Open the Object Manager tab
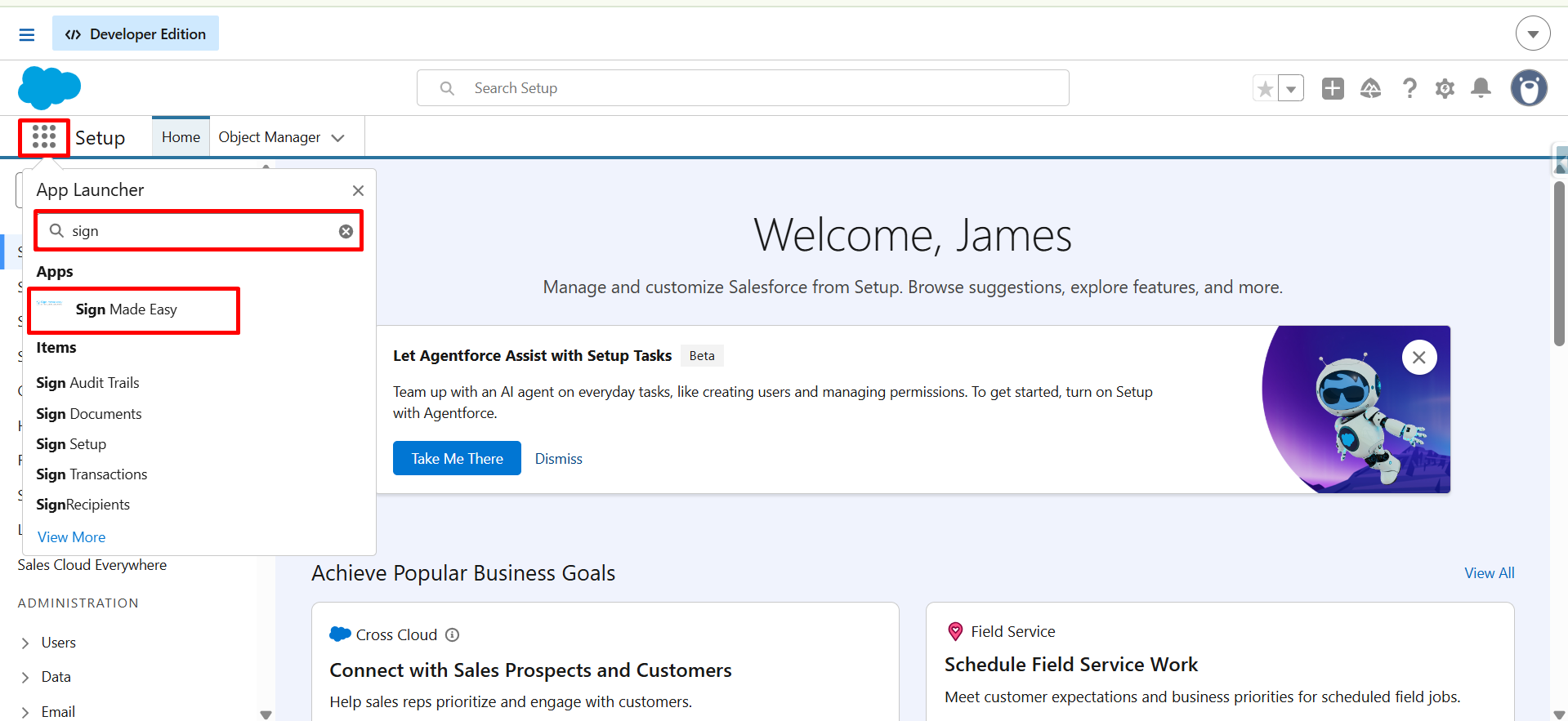 click(x=270, y=137)
